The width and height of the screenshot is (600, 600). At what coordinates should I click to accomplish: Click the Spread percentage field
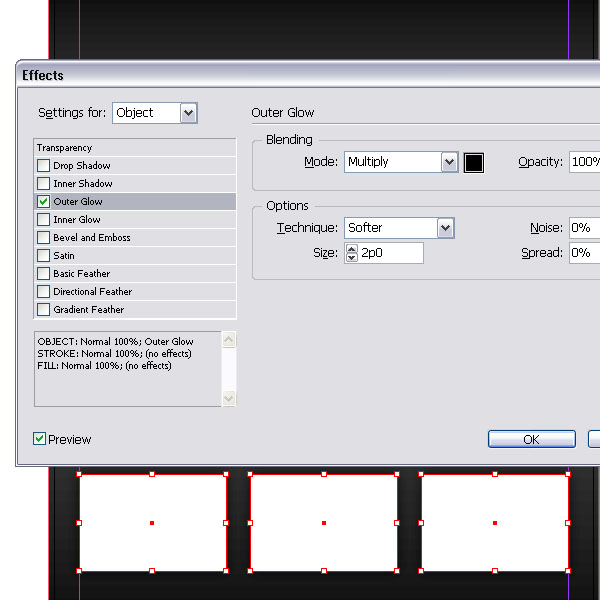(585, 253)
